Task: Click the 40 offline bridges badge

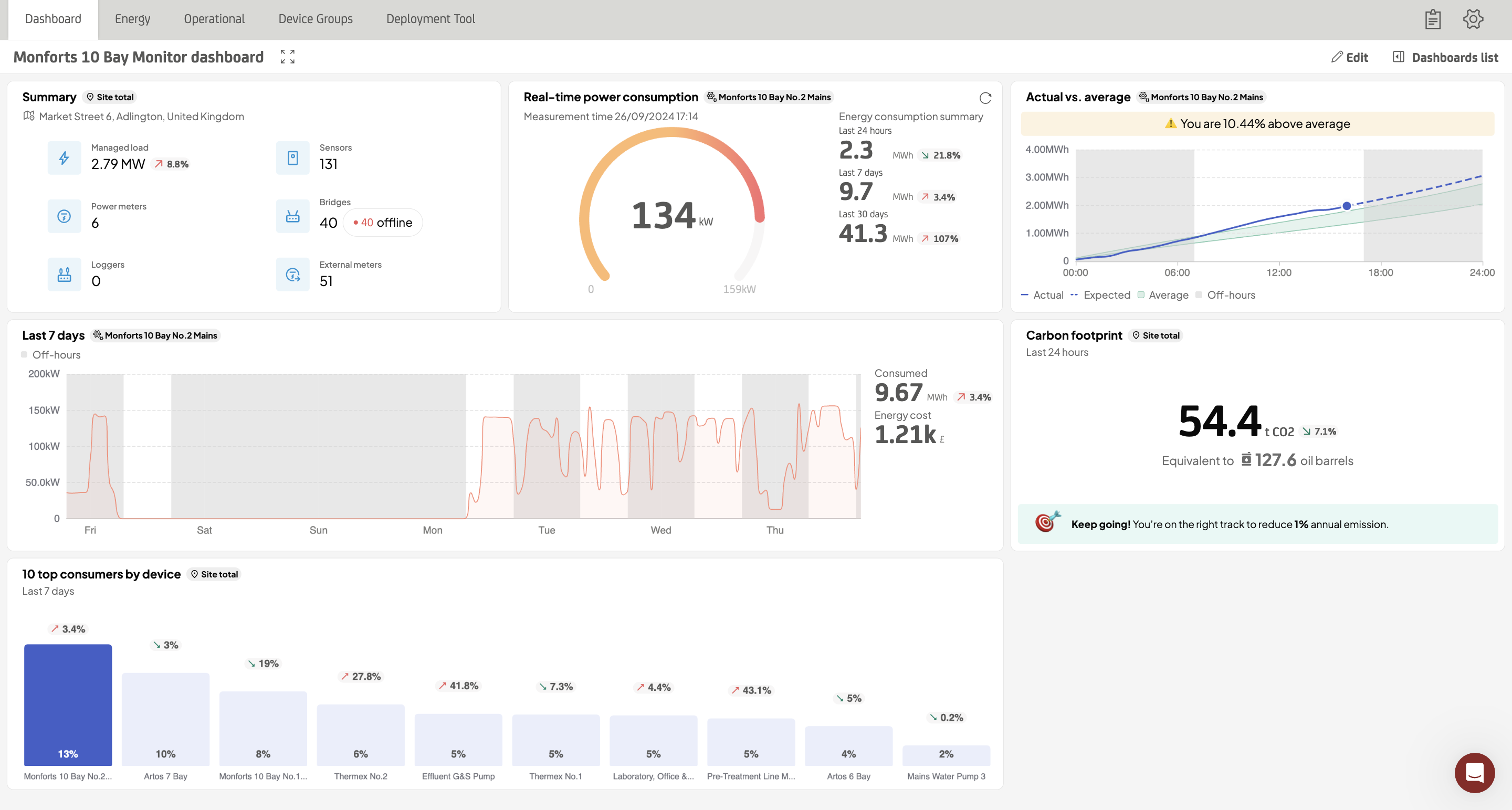Action: click(x=383, y=223)
